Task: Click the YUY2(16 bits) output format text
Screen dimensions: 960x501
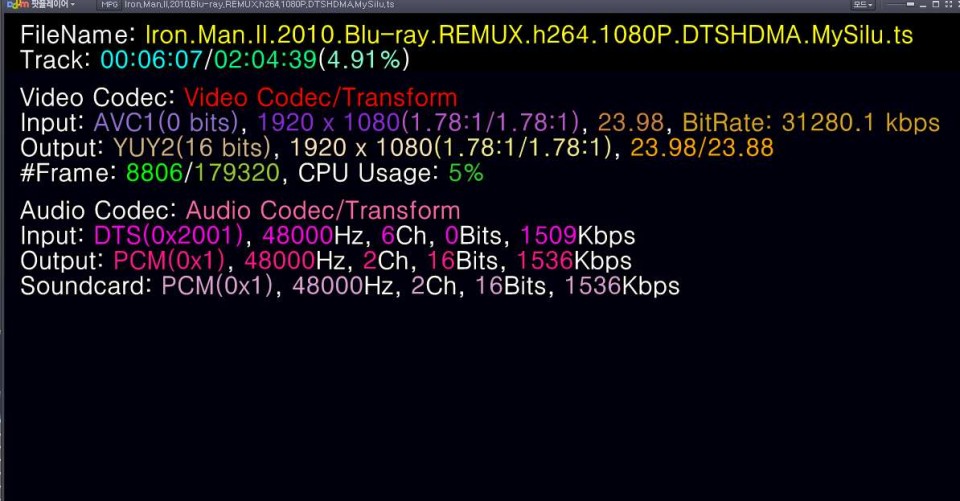Action: [186, 148]
